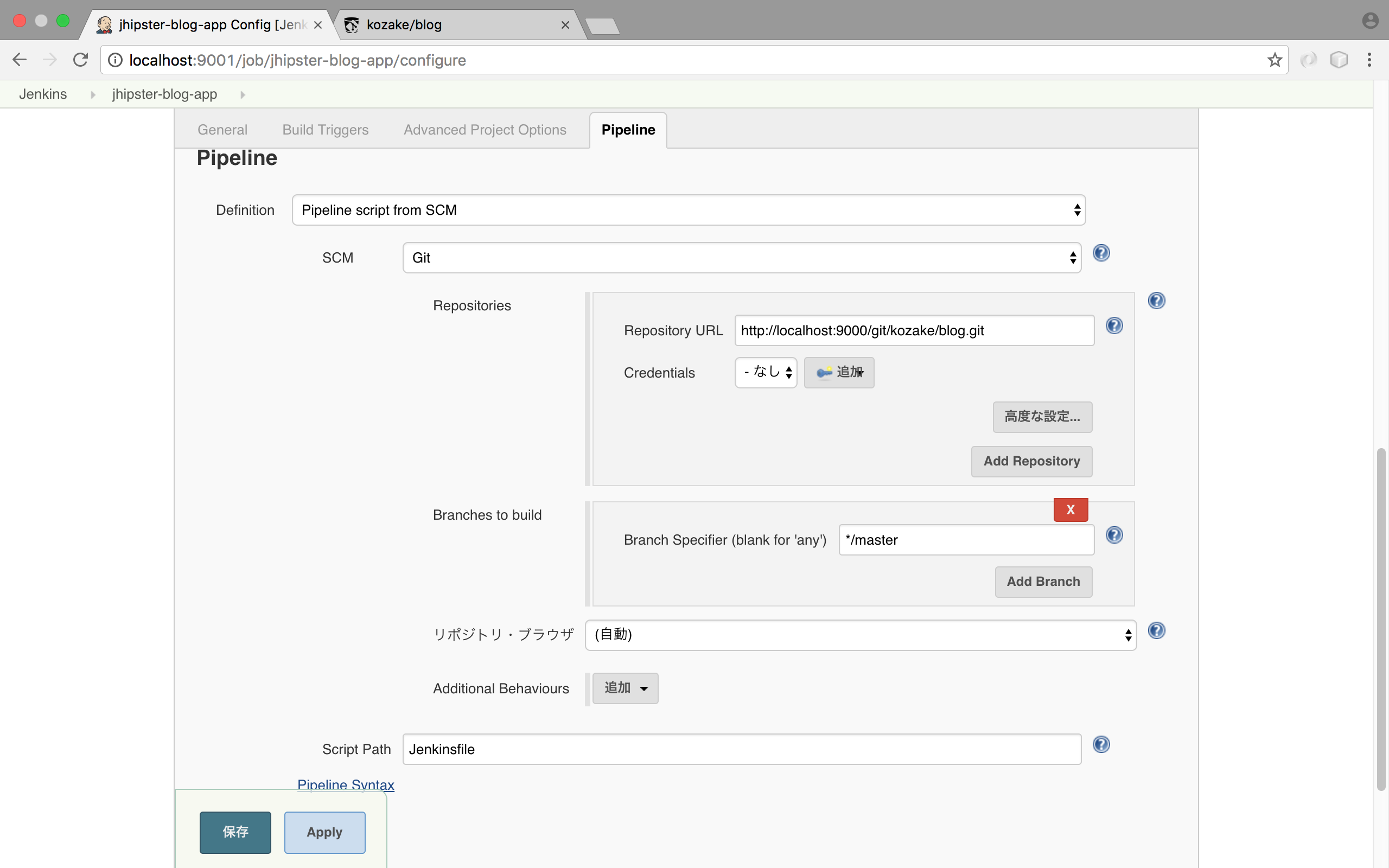This screenshot has height=868, width=1389.
Task: Open help for the Repositories section
Action: pyautogui.click(x=1156, y=301)
